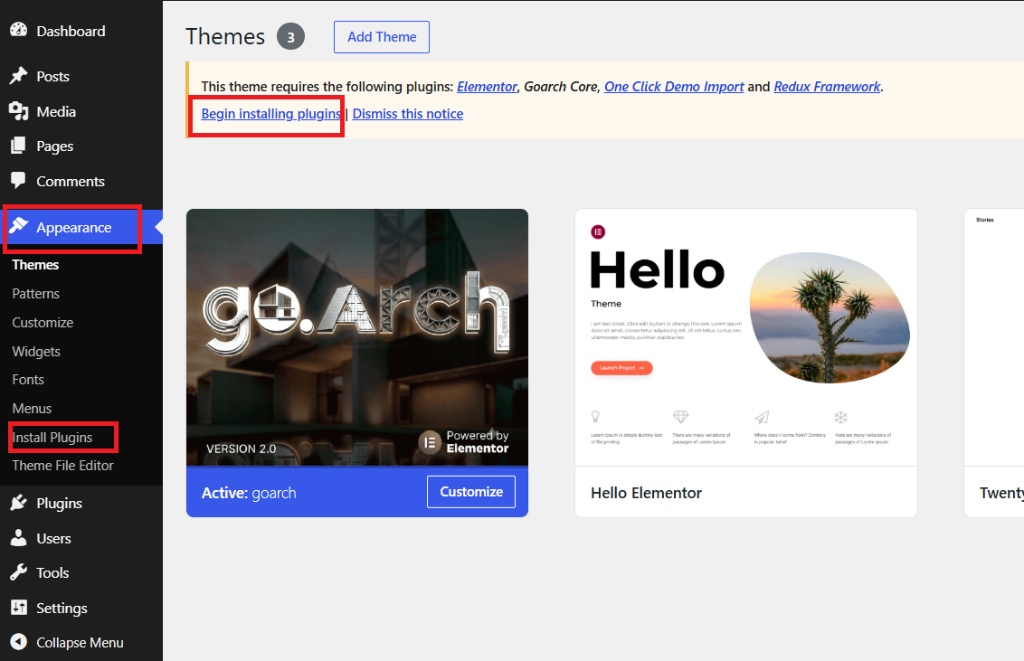This screenshot has width=1024, height=661.
Task: Follow the One Click Demo Import link
Action: pyautogui.click(x=674, y=86)
